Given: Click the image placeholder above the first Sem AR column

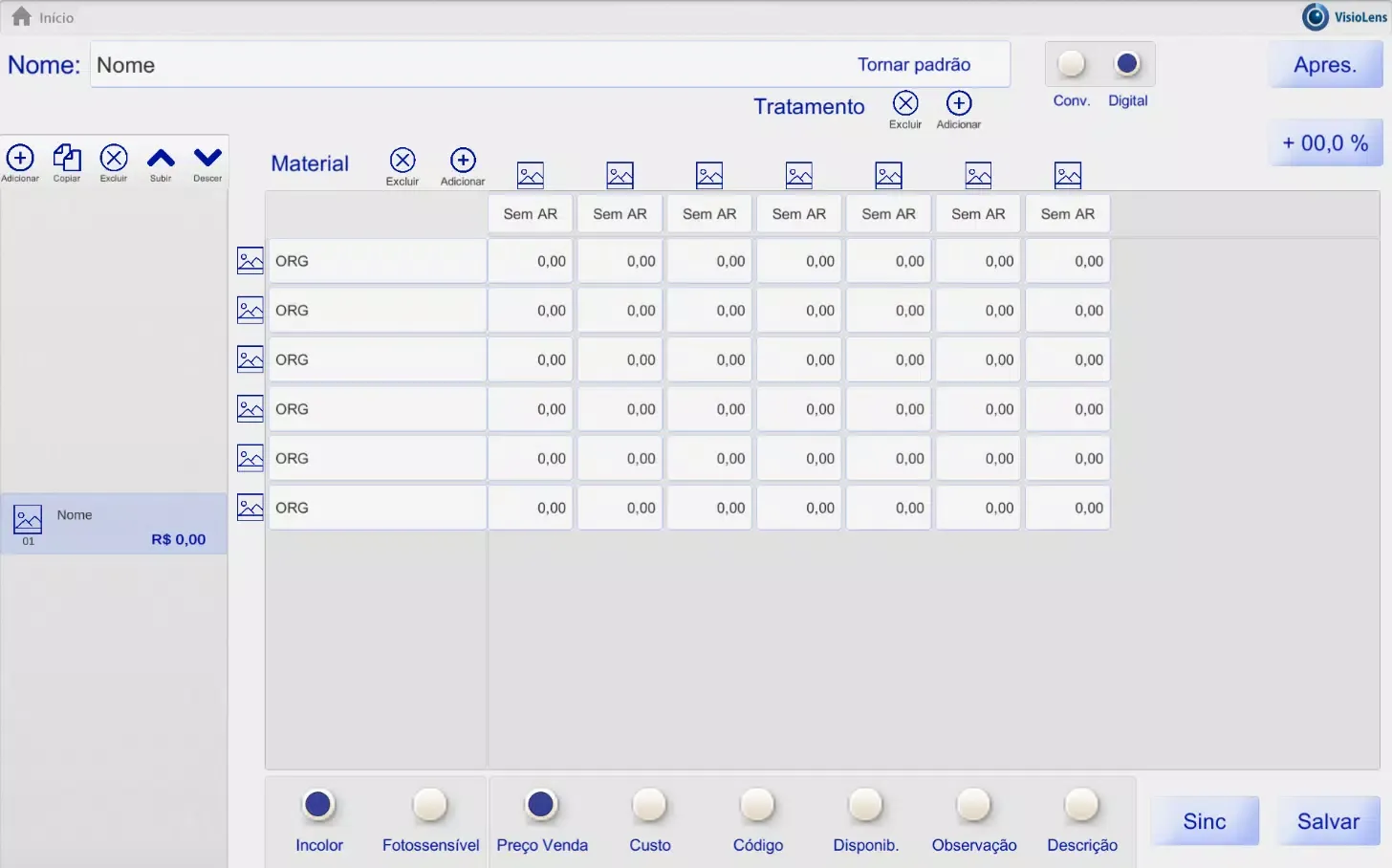Looking at the screenshot, I should (x=530, y=175).
